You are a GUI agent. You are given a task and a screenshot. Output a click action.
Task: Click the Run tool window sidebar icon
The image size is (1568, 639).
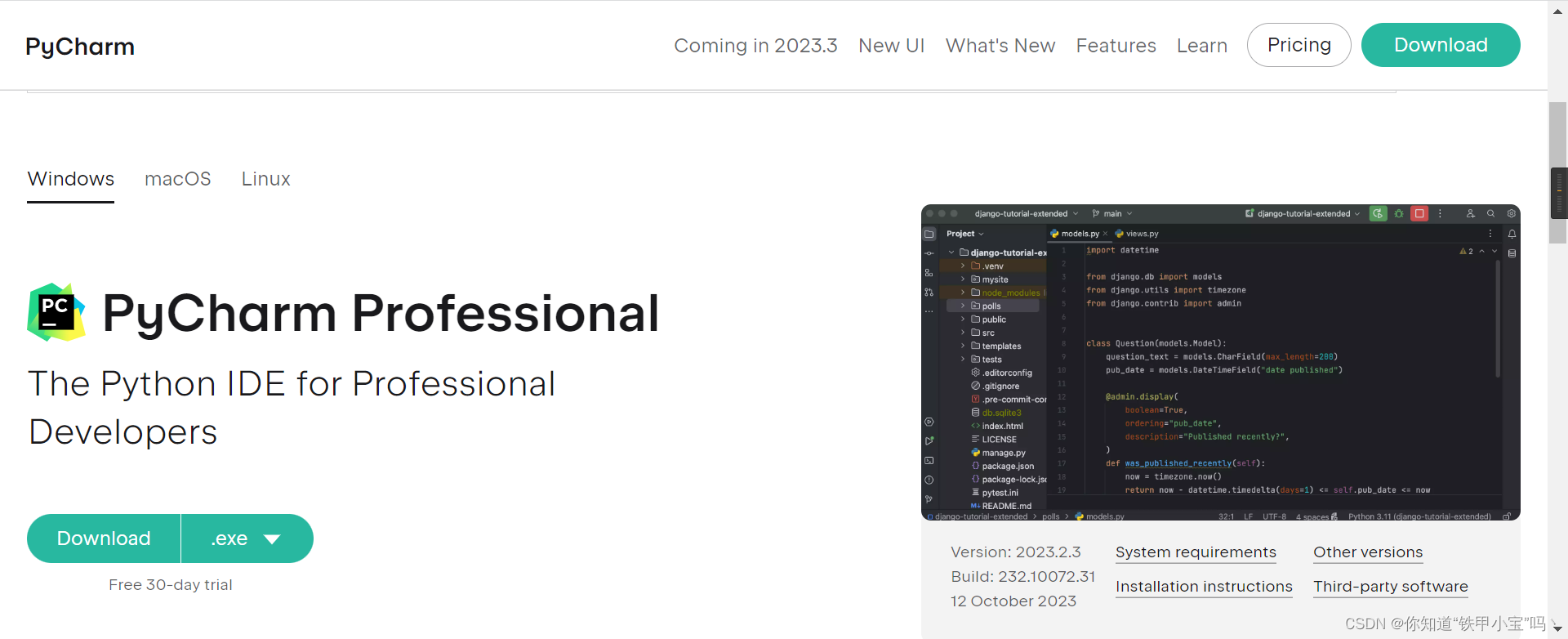[x=929, y=441]
